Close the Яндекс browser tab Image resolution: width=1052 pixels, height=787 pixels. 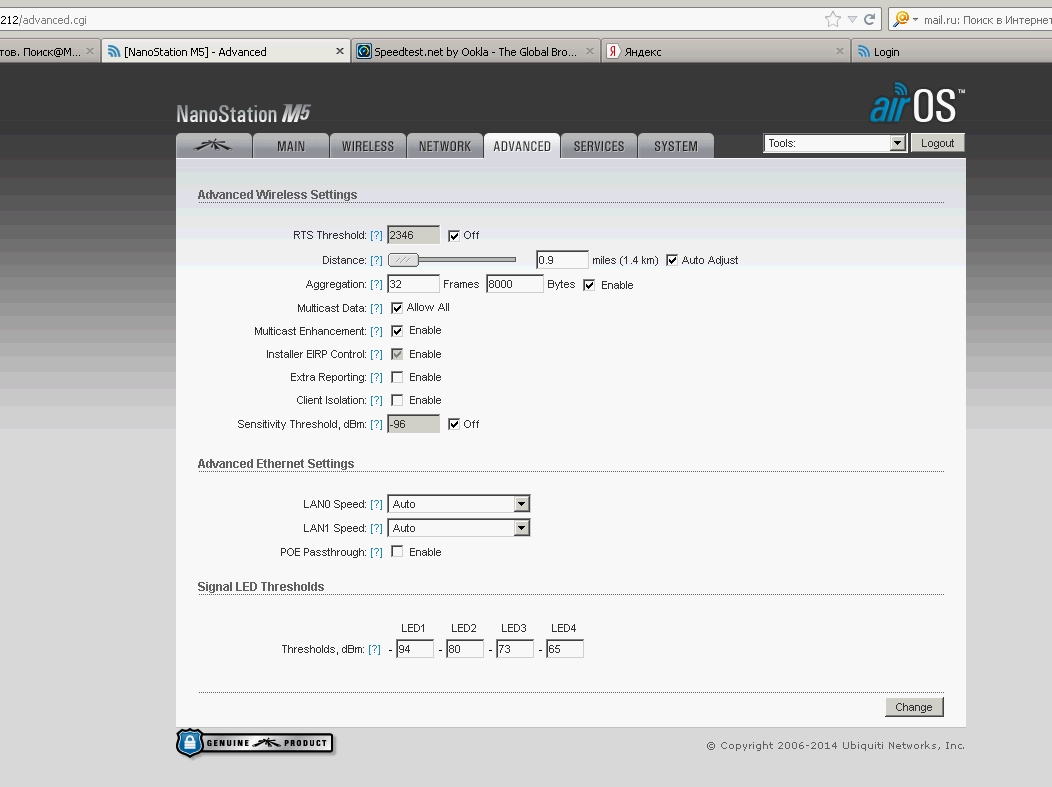[x=839, y=51]
